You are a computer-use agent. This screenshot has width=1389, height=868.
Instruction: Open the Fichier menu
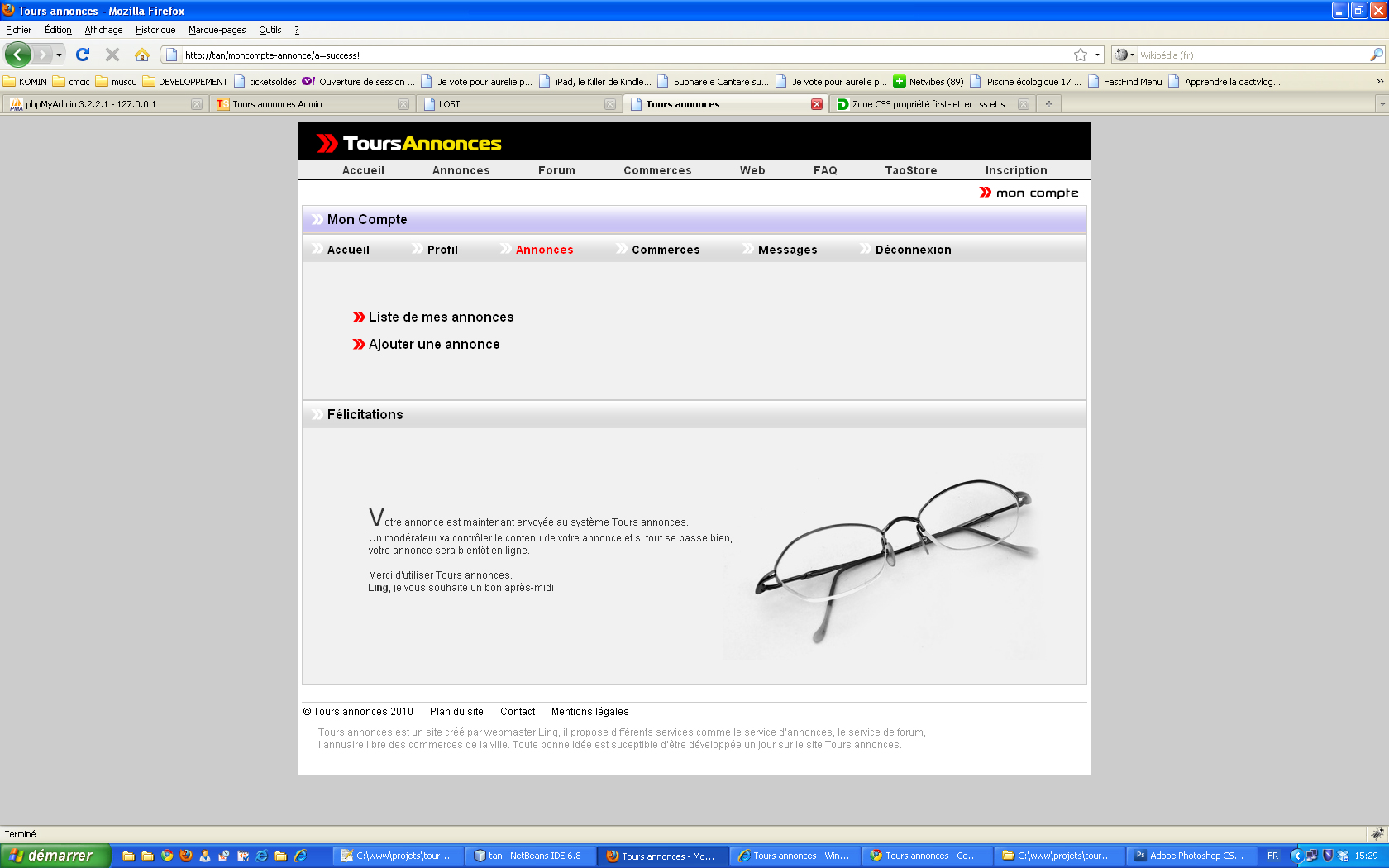pos(18,30)
